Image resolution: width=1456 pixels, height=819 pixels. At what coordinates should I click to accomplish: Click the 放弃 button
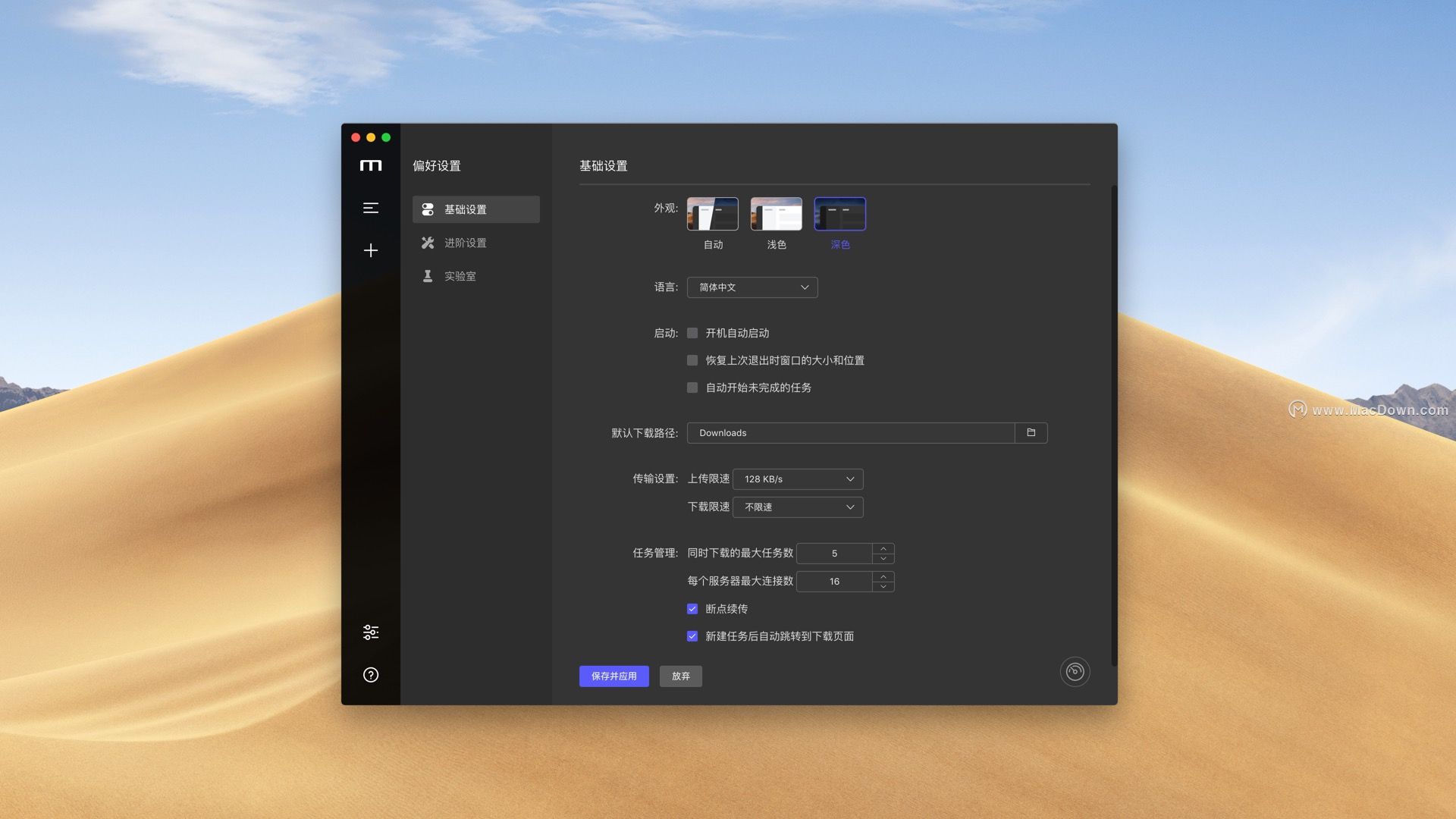tap(680, 676)
